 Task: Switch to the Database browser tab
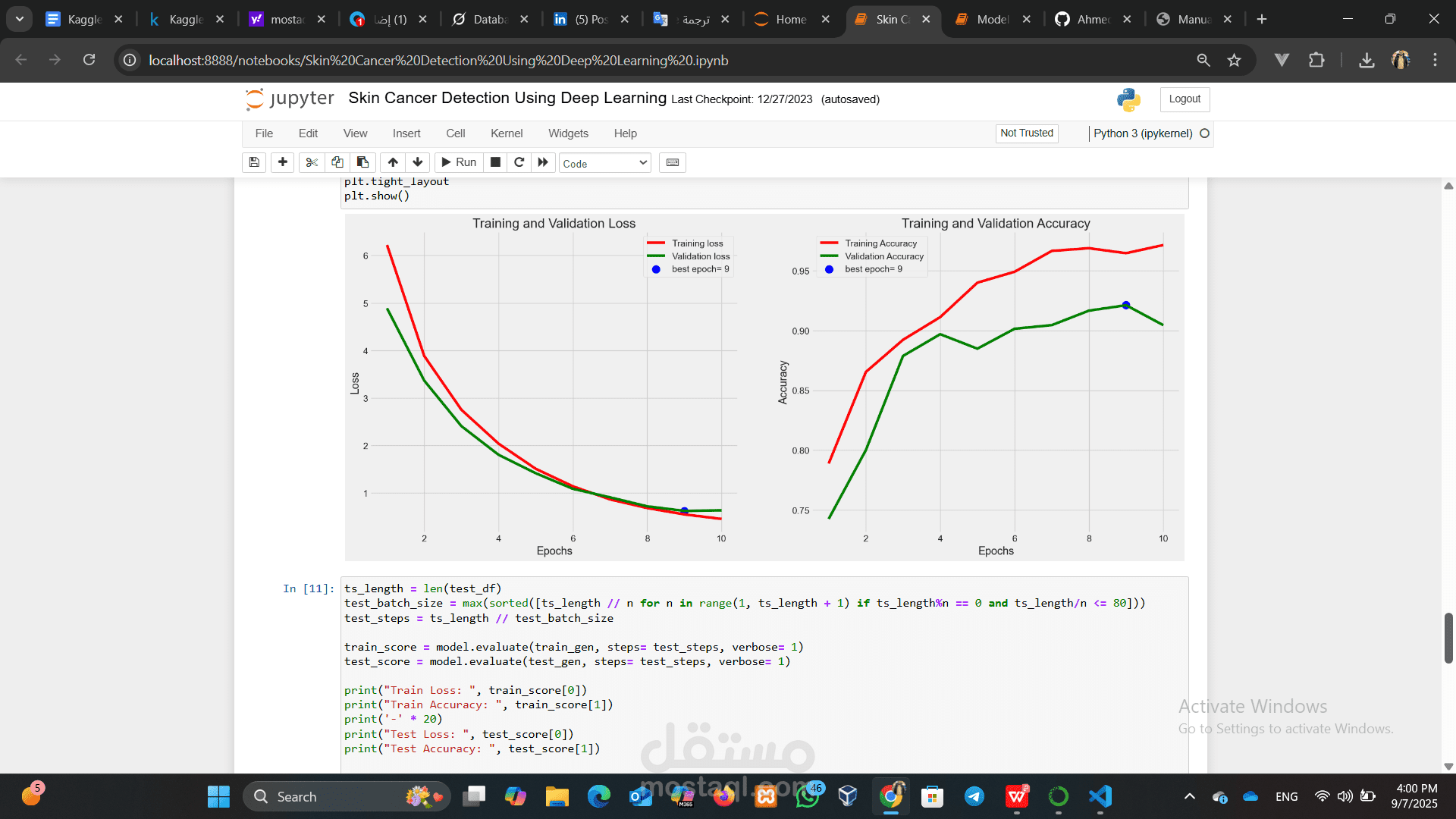click(490, 19)
